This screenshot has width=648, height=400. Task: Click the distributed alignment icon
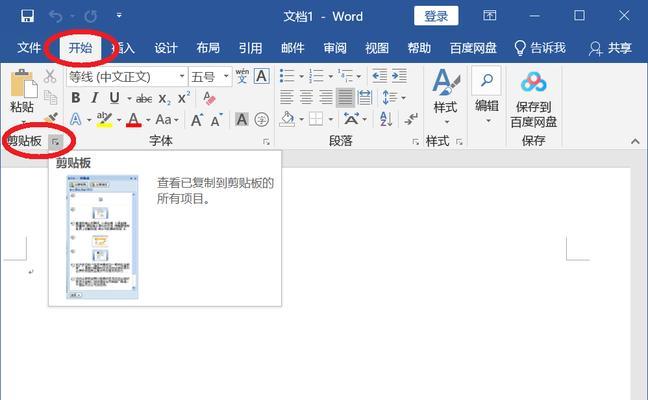(x=364, y=98)
